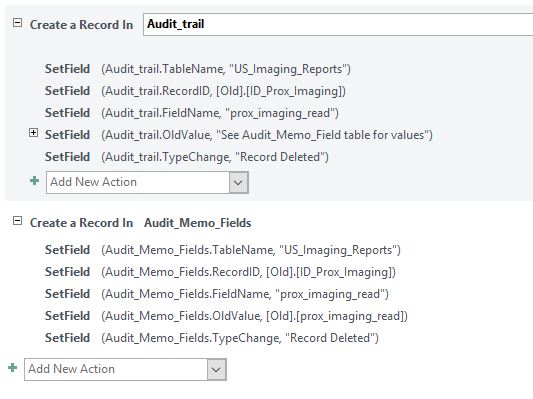
Task: Click the Audit_trail table name input field
Action: [338, 24]
